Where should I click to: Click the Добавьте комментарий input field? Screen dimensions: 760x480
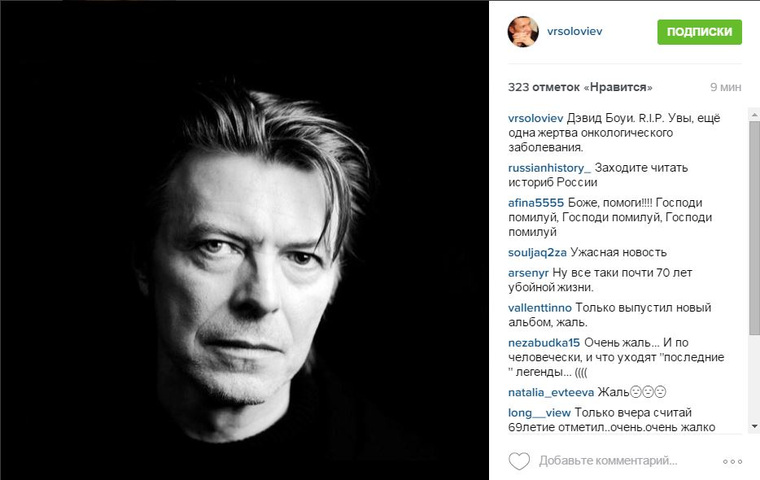click(x=608, y=461)
